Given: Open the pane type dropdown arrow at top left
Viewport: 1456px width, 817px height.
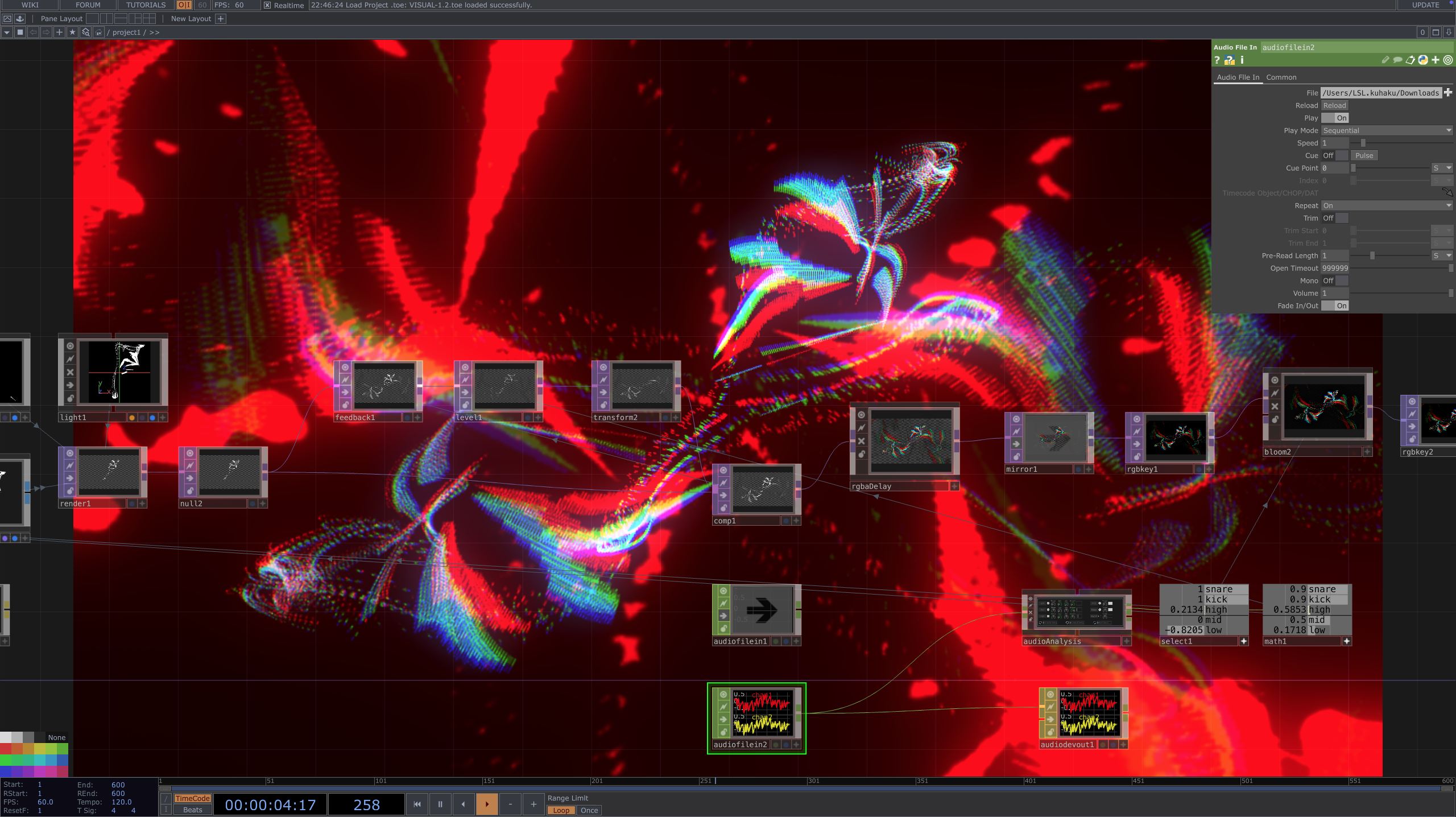Looking at the screenshot, I should 7,32.
